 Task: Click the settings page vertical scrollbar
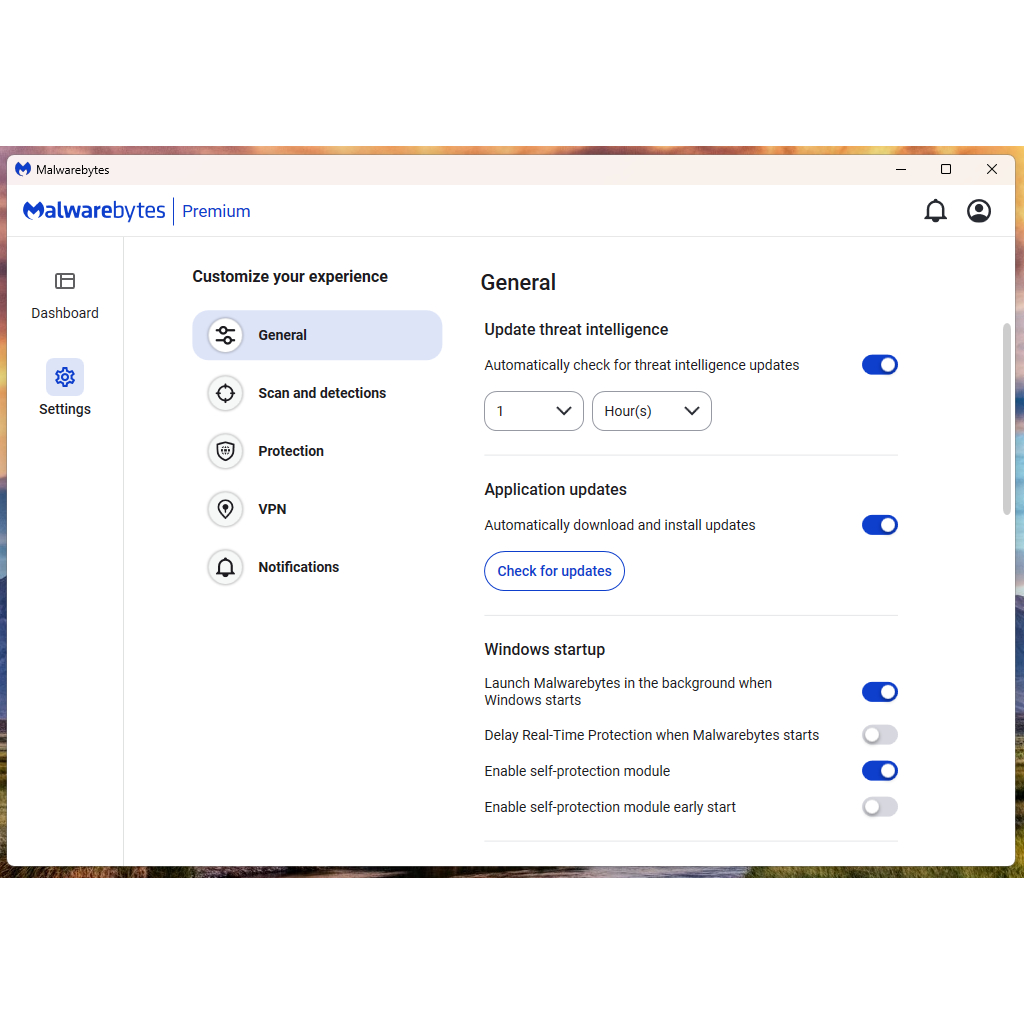[1006, 418]
